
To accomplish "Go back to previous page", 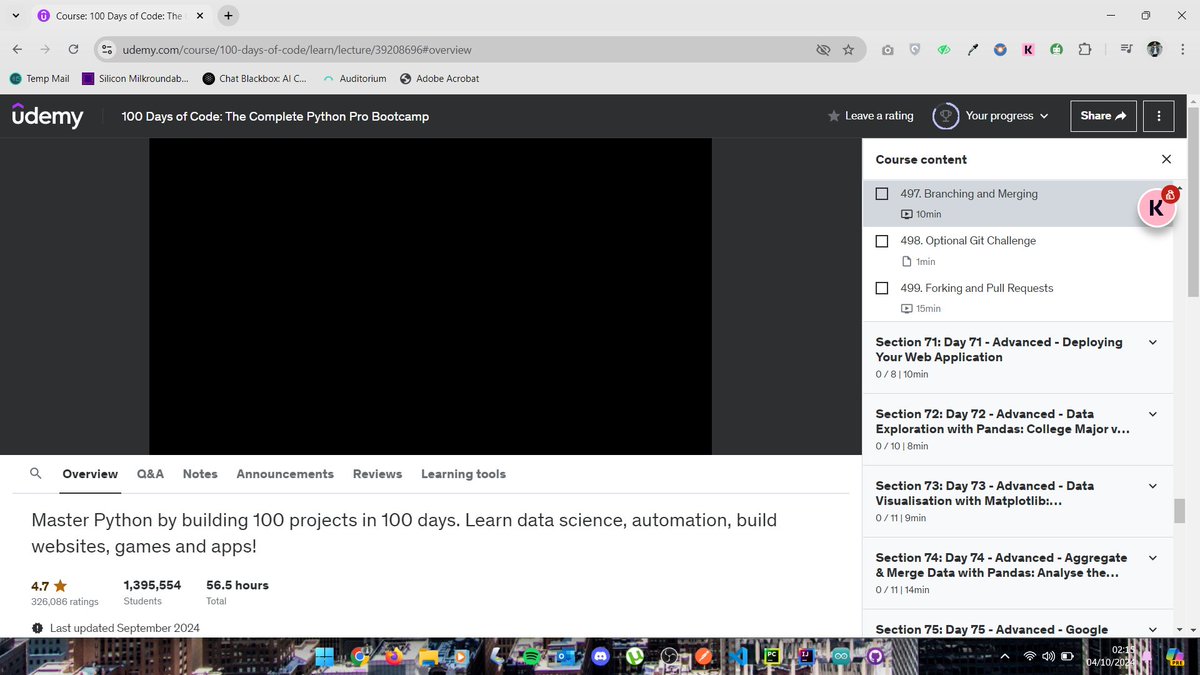I will click(x=18, y=49).
